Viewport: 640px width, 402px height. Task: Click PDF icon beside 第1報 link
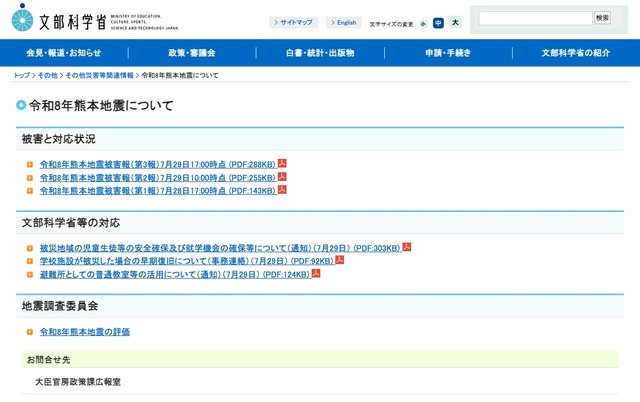(282, 189)
